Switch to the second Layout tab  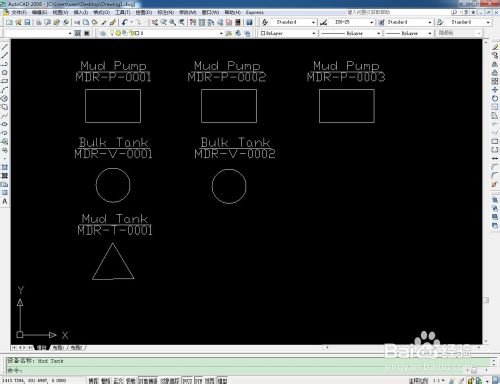point(76,348)
